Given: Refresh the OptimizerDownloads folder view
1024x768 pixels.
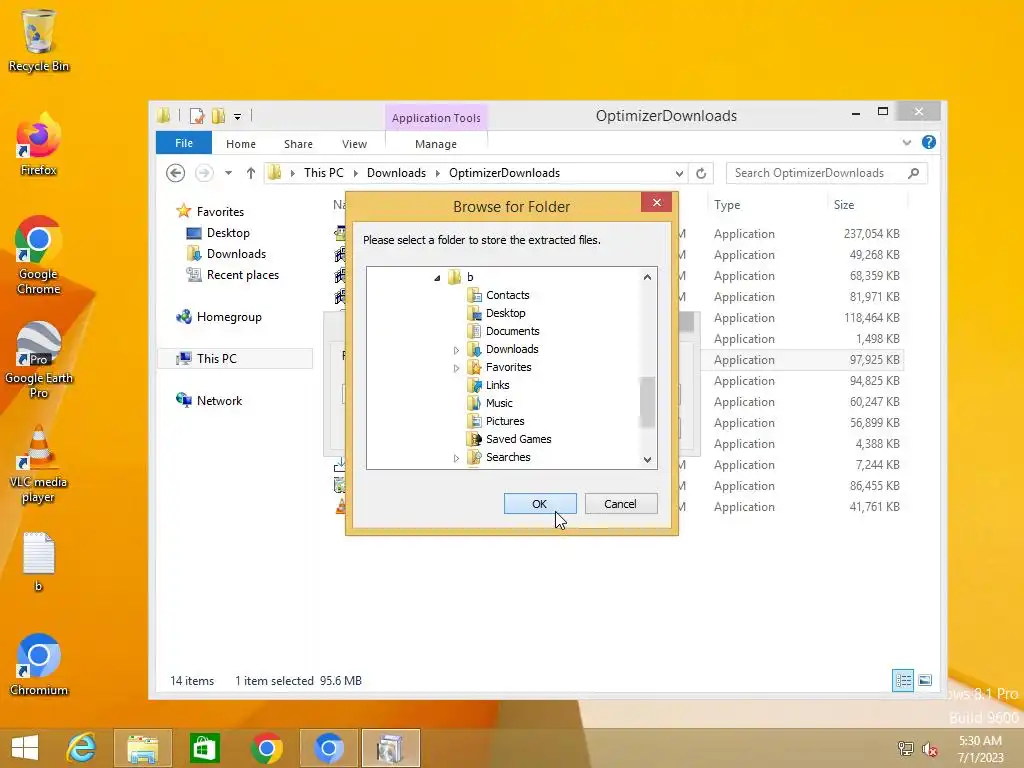Looking at the screenshot, I should tap(701, 173).
